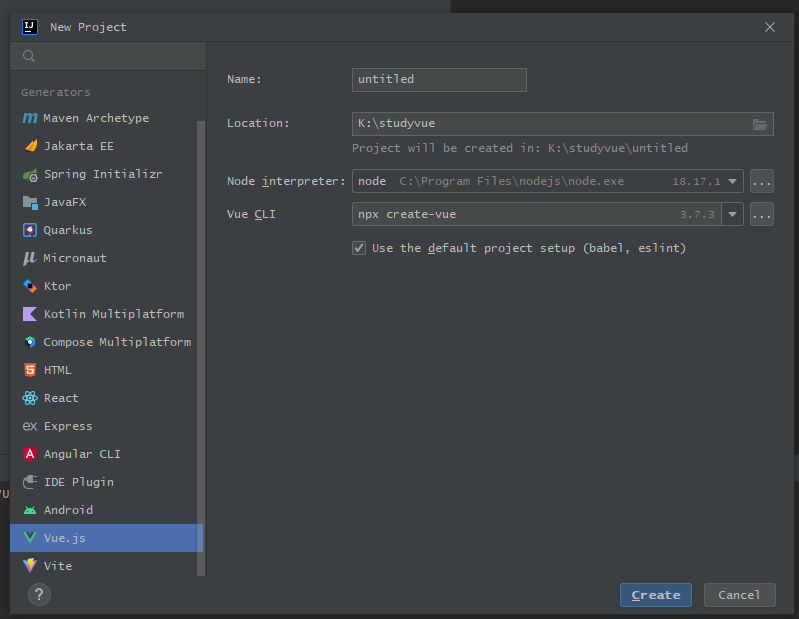Click the Cancel button
The width and height of the screenshot is (799, 619).
(x=739, y=595)
